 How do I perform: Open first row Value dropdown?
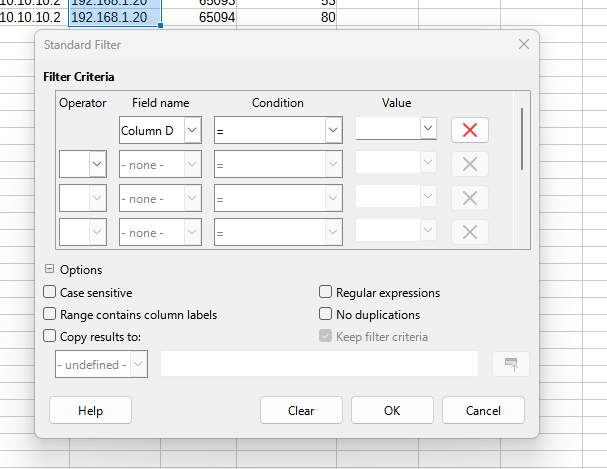coord(428,130)
